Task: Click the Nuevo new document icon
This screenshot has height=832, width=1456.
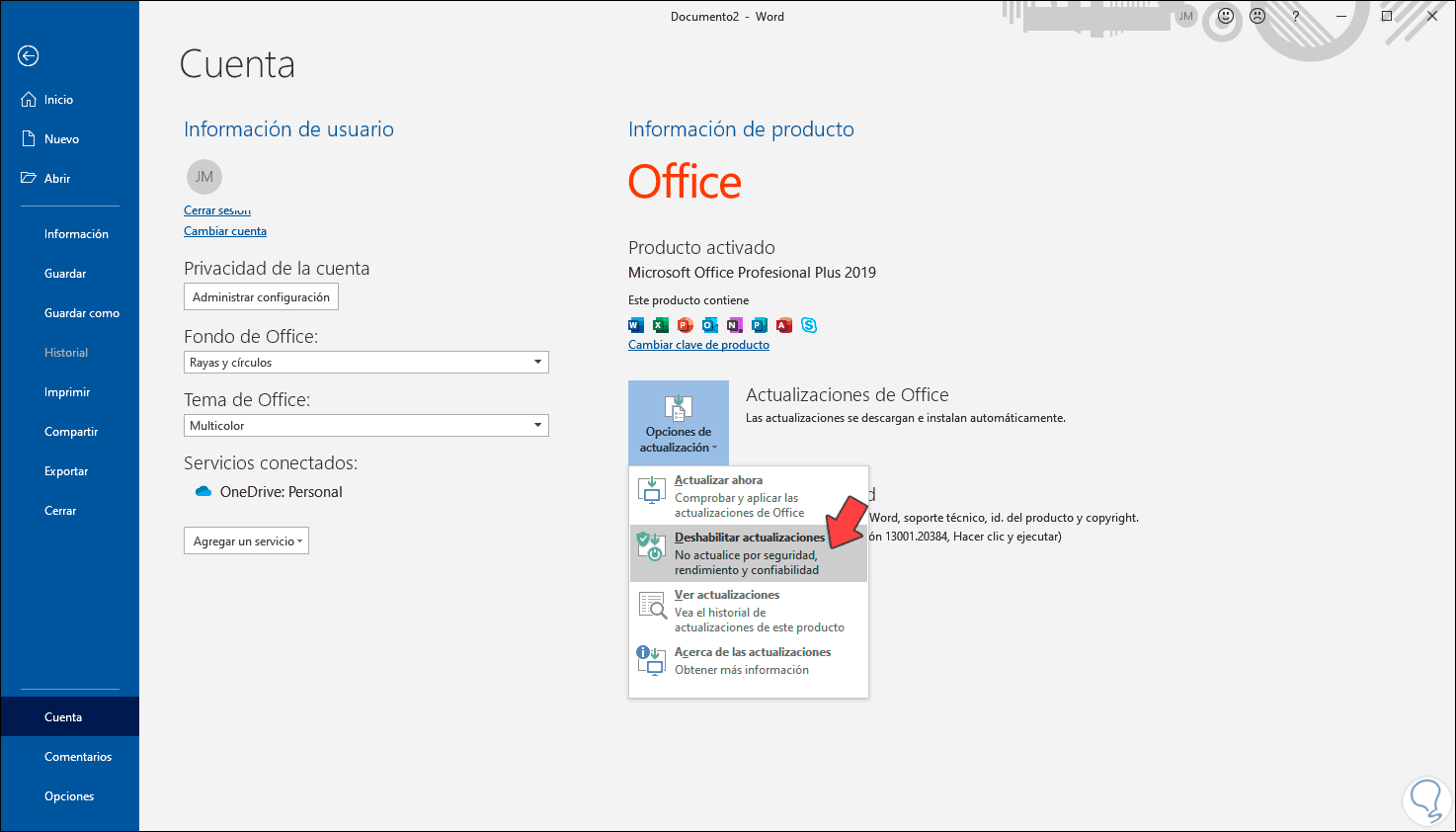Action: tap(29, 139)
